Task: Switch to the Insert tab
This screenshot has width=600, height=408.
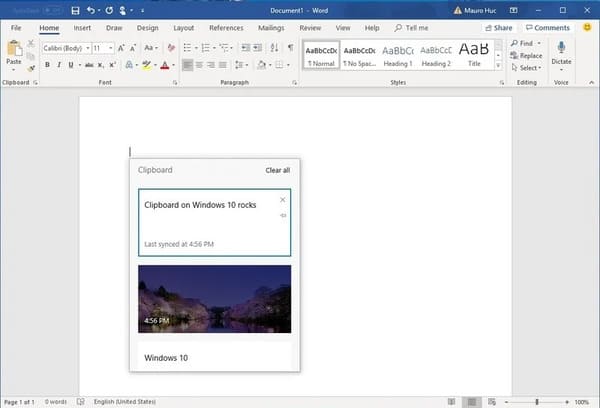Action: pos(82,28)
